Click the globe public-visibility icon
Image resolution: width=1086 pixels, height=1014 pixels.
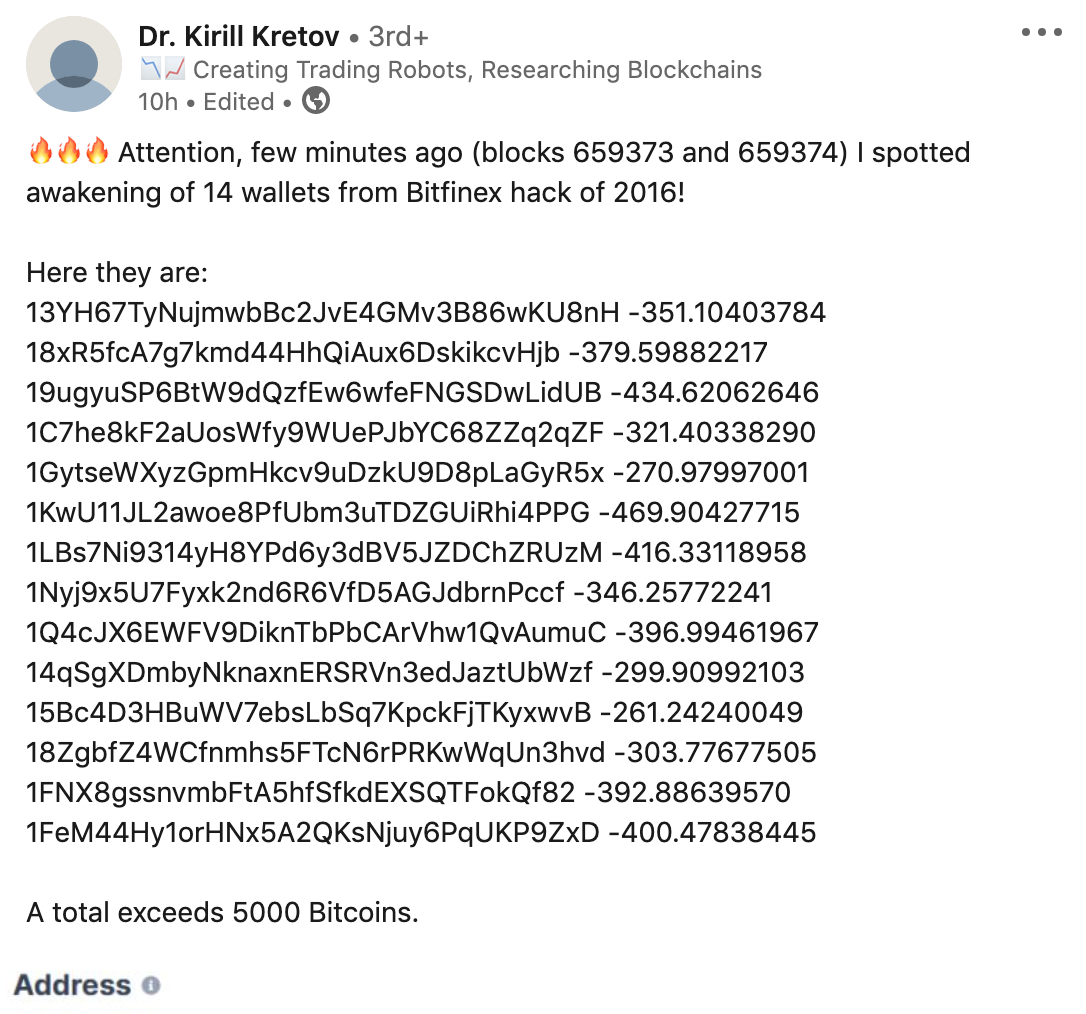click(316, 101)
